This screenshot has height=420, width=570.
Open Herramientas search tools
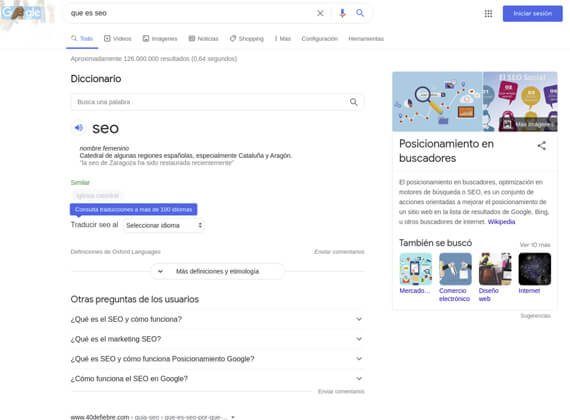tap(366, 39)
